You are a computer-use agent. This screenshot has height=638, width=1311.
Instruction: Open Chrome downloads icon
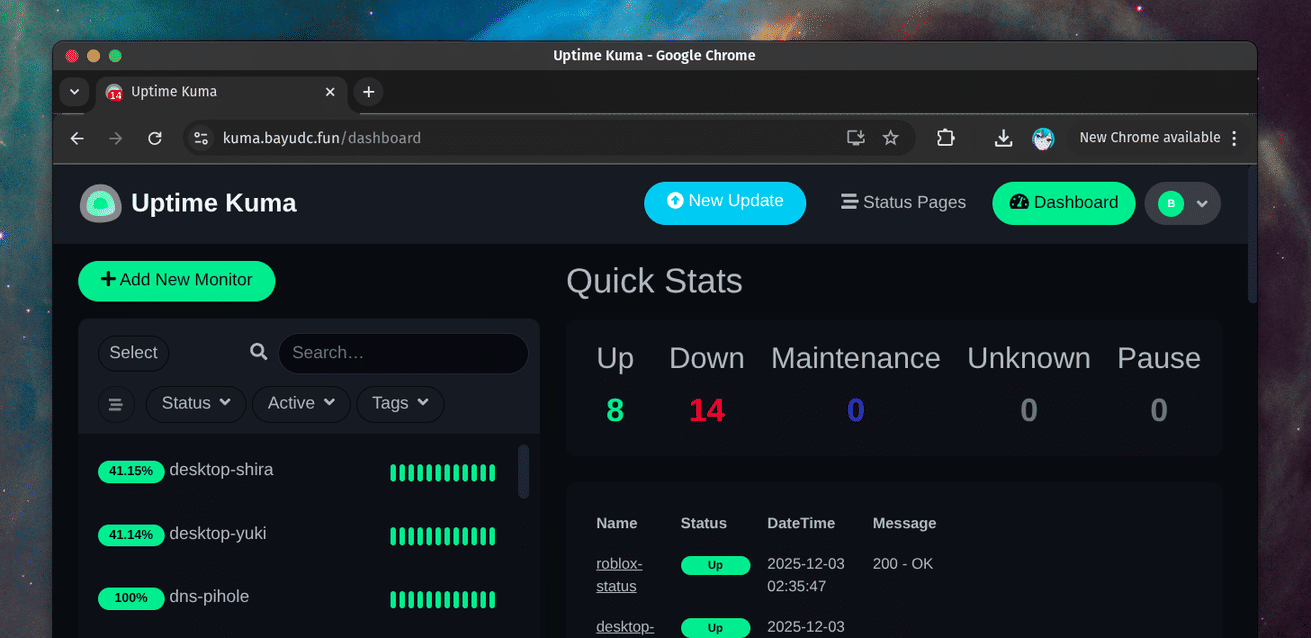click(x=1003, y=138)
